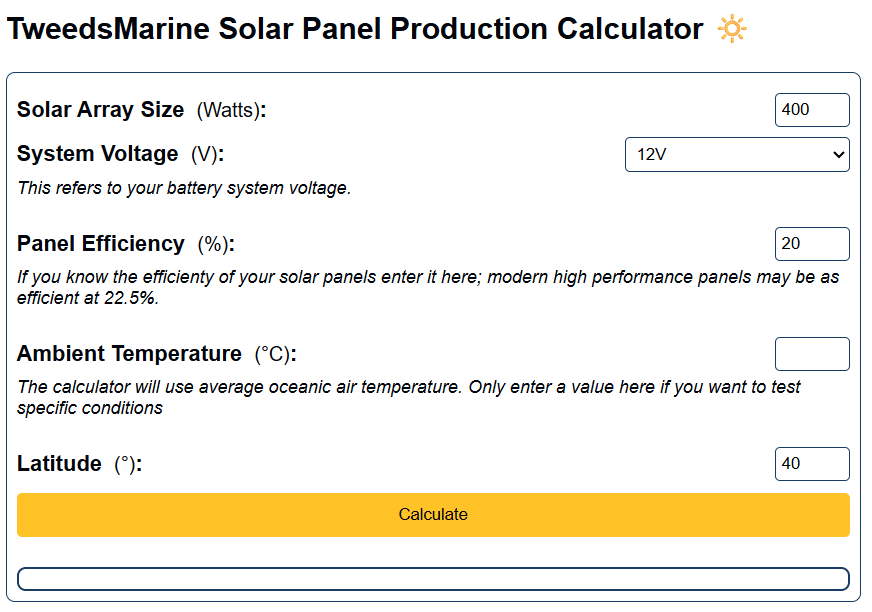Screen dimensions: 872x612
Task: Click the Panel Efficiency field showing 20
Action: coord(811,243)
